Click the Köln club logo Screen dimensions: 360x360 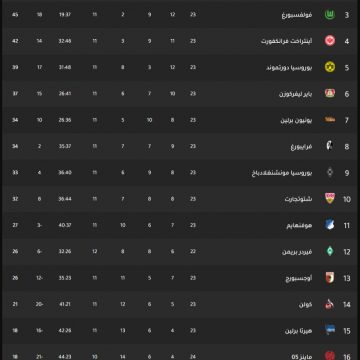point(330,304)
